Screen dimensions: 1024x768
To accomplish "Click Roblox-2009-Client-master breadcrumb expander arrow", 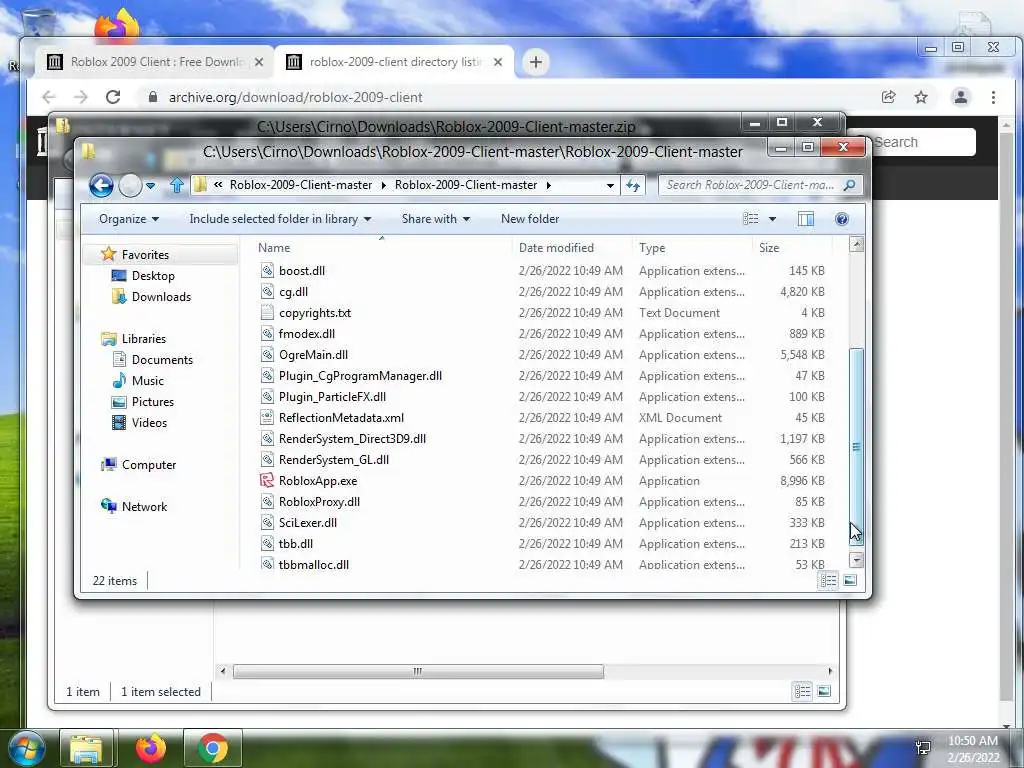I will coord(549,185).
